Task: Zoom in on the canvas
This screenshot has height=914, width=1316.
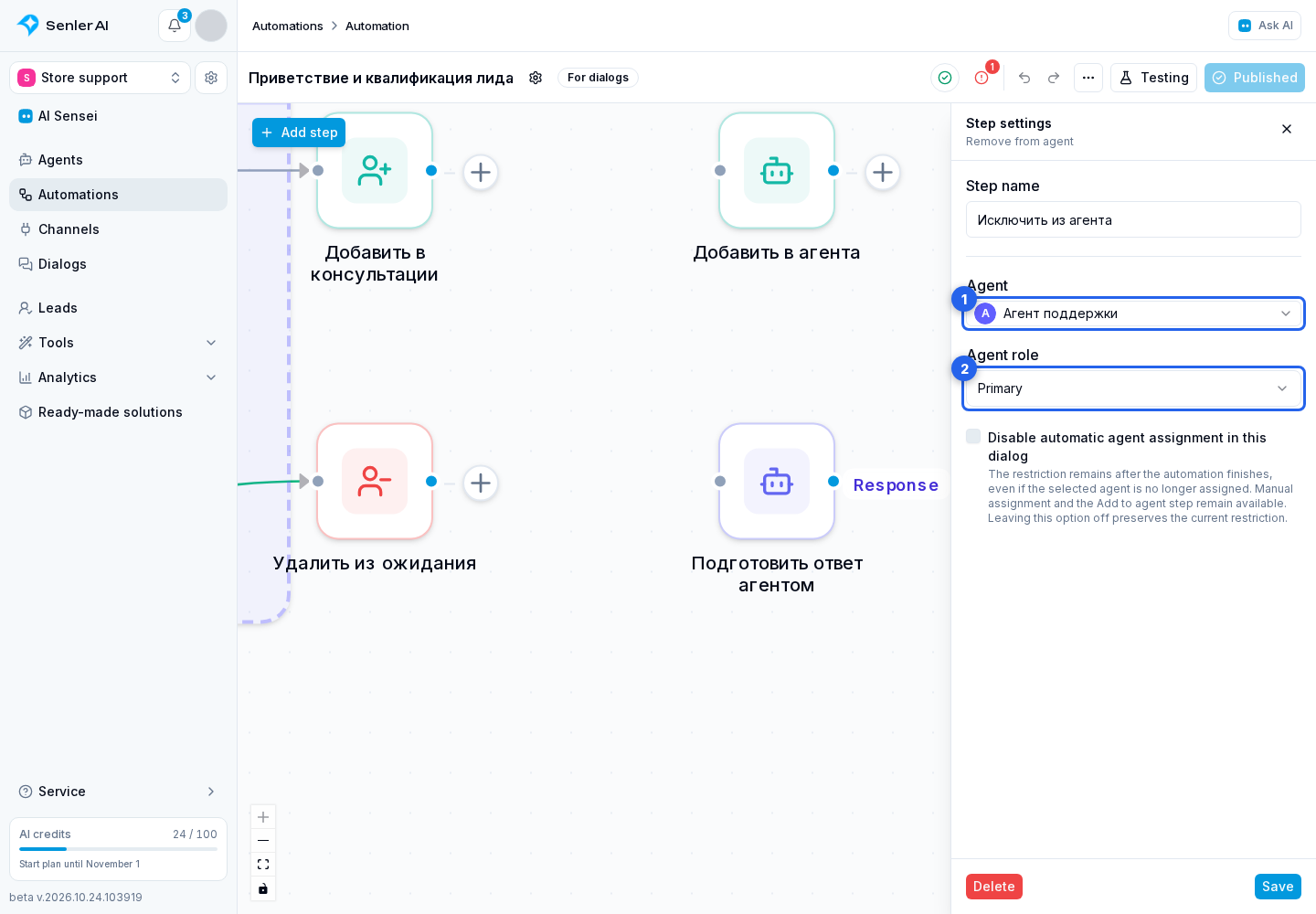Action: pyautogui.click(x=263, y=817)
